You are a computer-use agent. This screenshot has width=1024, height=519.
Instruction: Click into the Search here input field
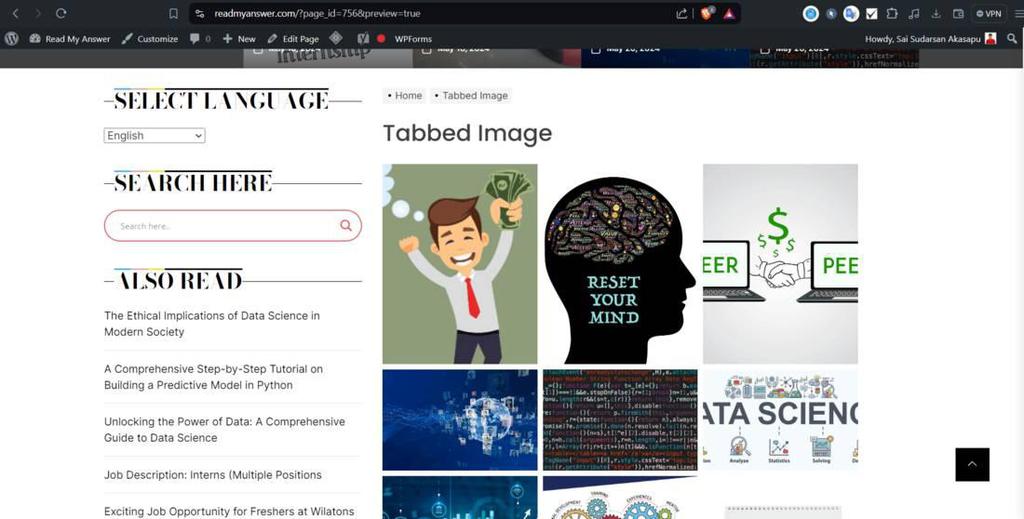point(222,226)
